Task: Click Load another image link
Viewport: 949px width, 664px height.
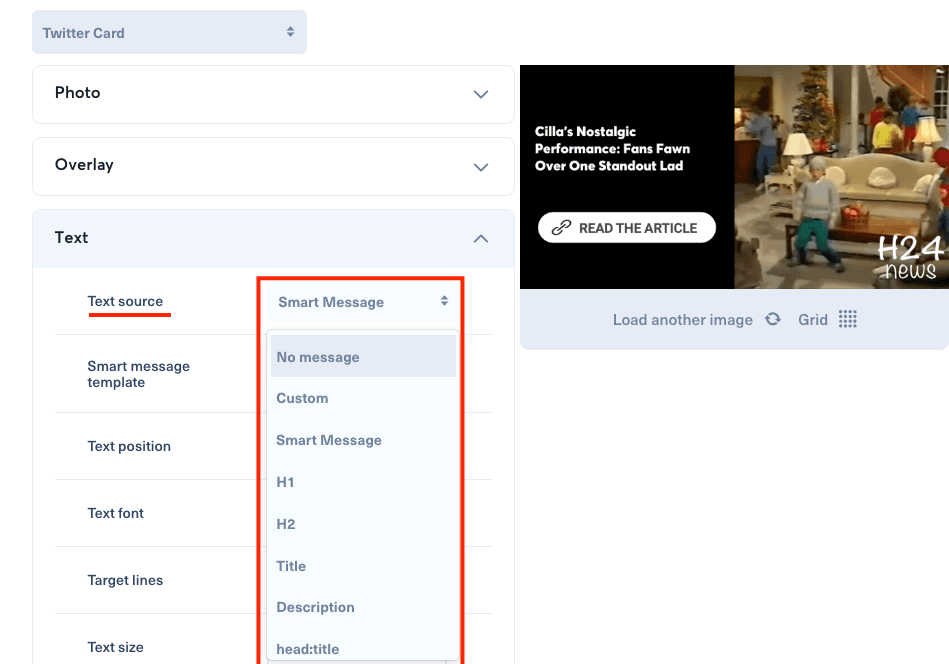Action: 683,320
